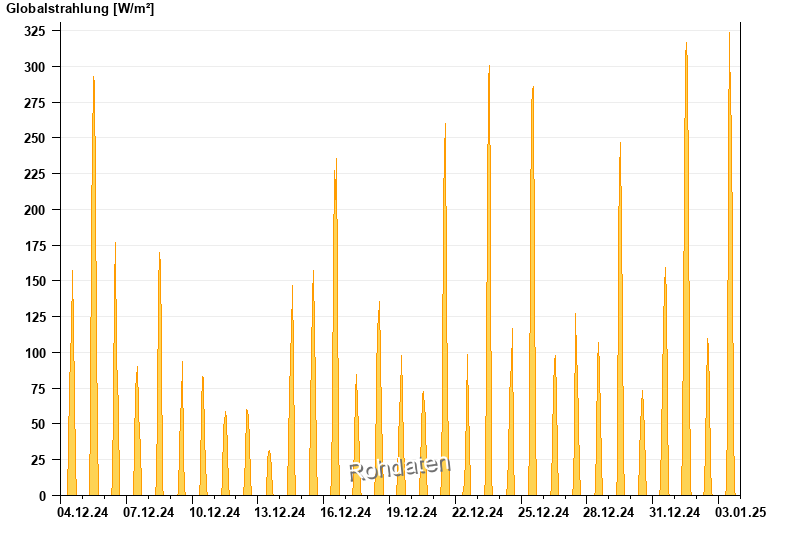Click the 22.12.24 date label
Image resolution: width=800 pixels, height=550 pixels.
(x=478, y=513)
